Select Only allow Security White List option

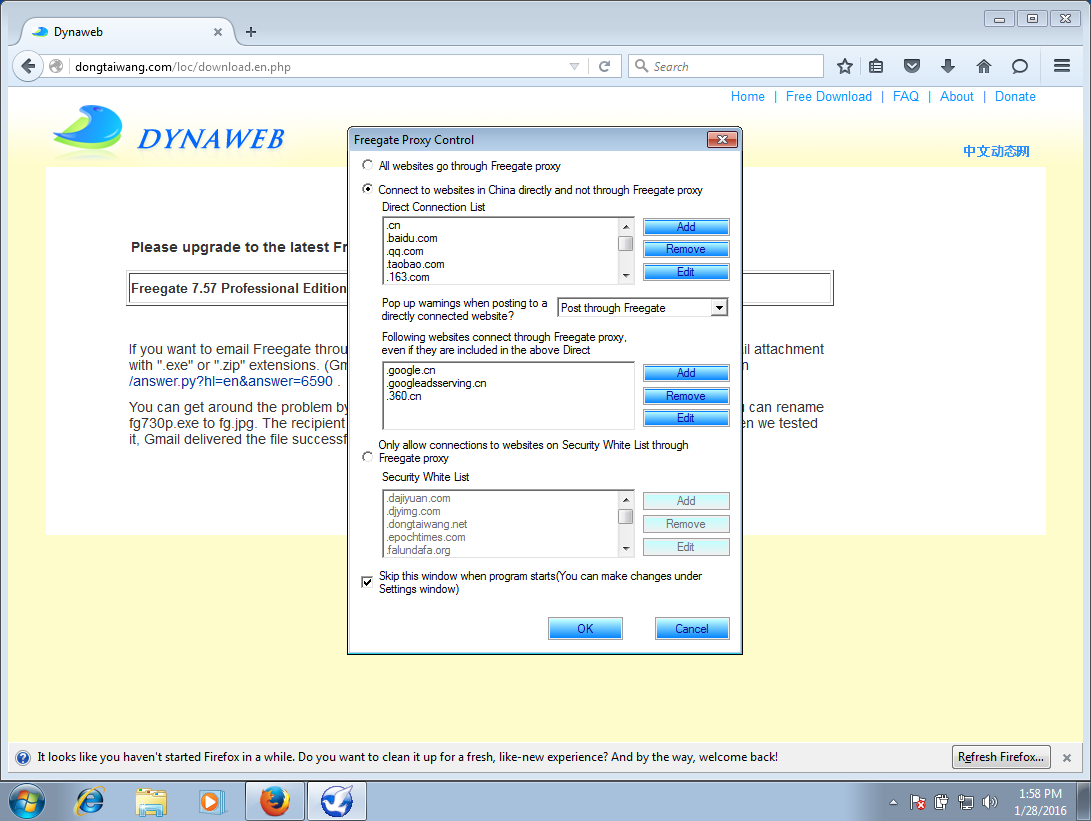click(x=367, y=457)
